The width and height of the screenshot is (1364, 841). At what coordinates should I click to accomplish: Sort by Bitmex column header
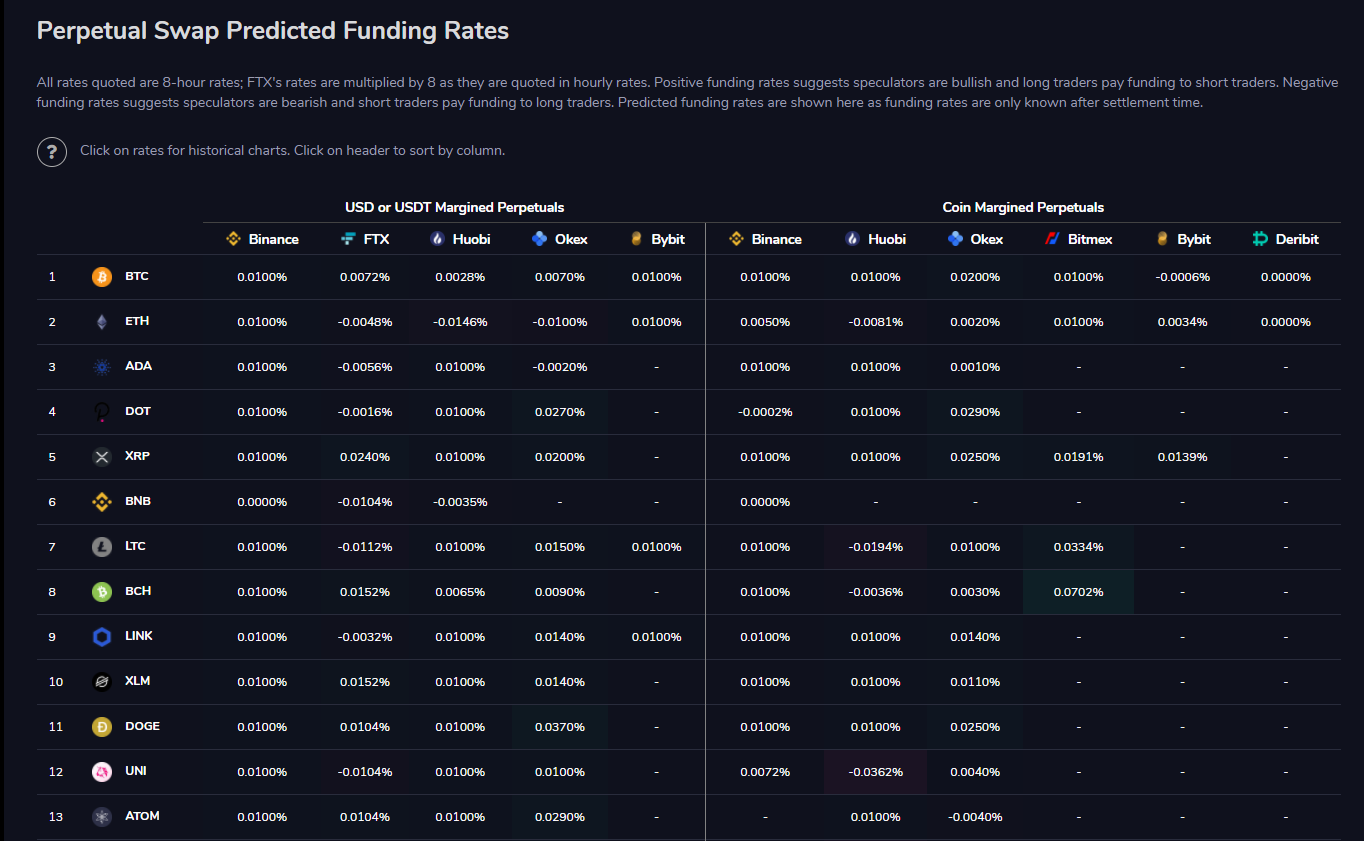pyautogui.click(x=1078, y=239)
